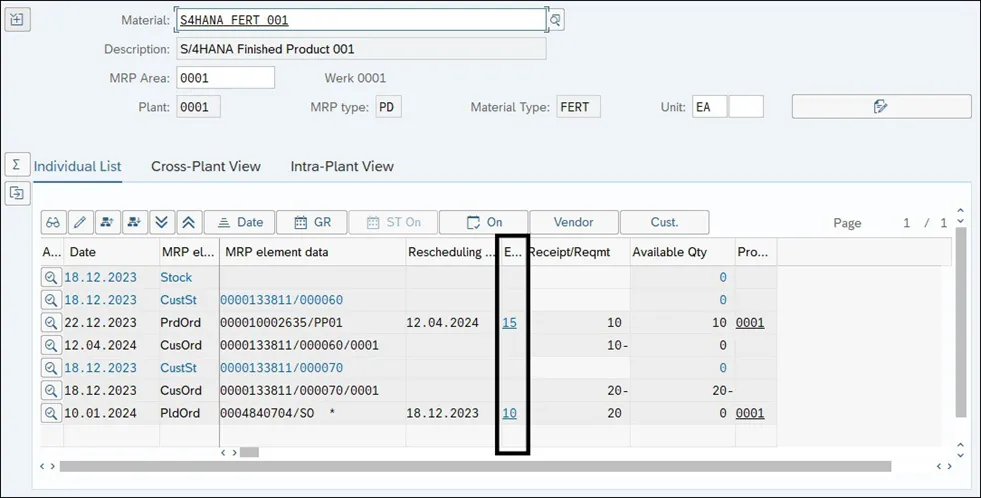Open the Material search help icon
981x498 pixels.
(x=555, y=20)
